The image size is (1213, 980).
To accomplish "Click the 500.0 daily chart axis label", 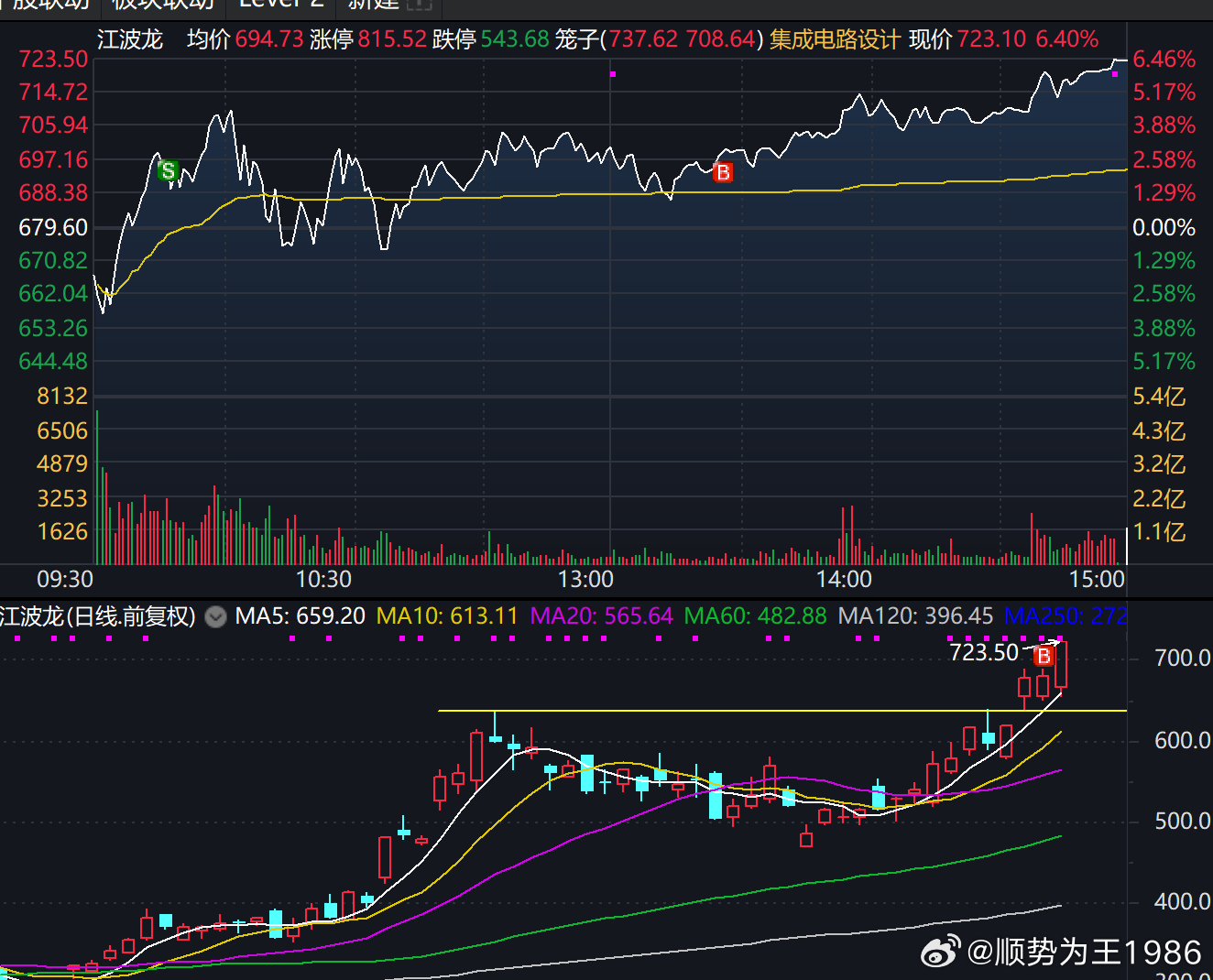I will (1183, 822).
